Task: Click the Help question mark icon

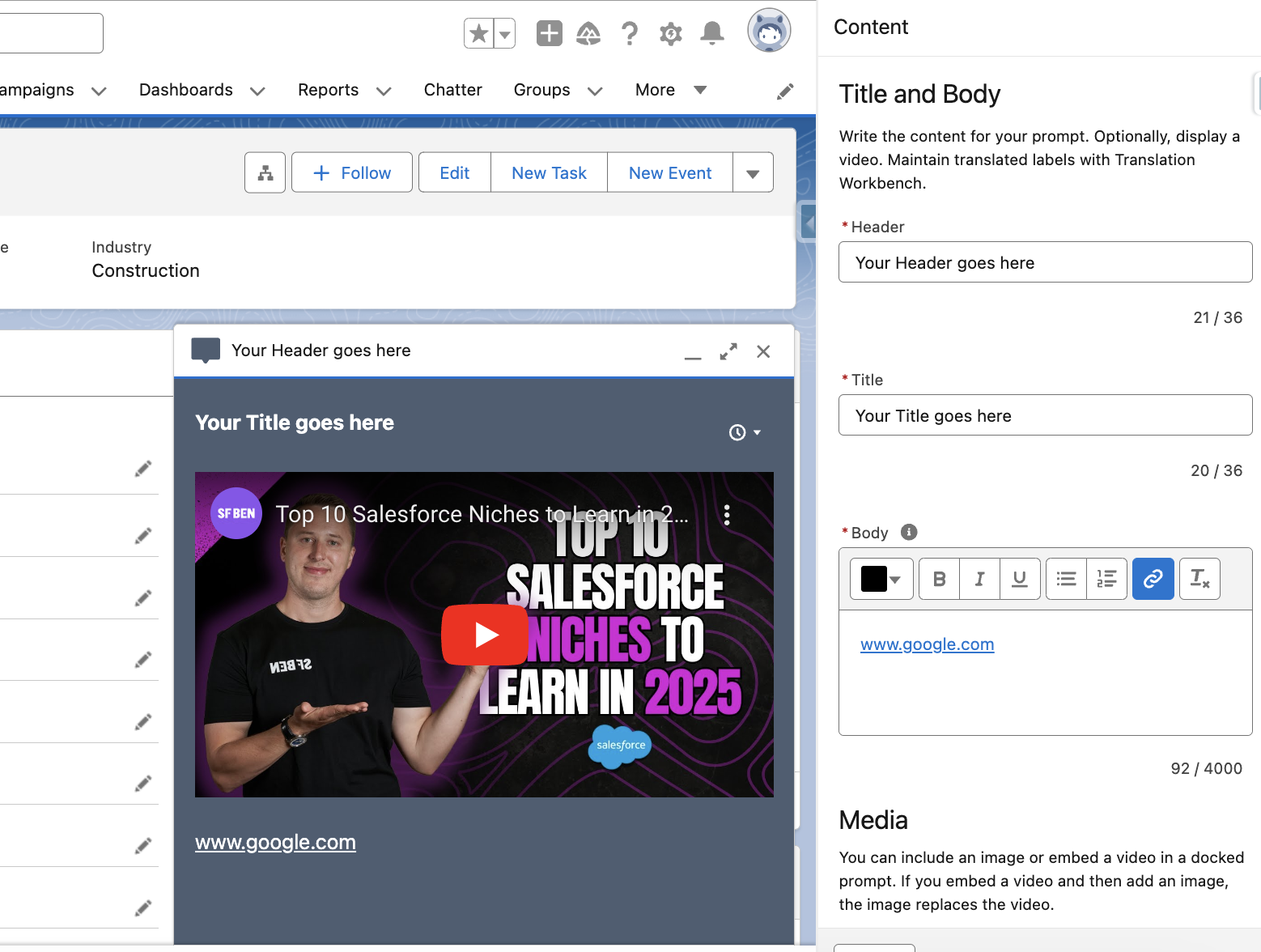Action: click(x=629, y=33)
